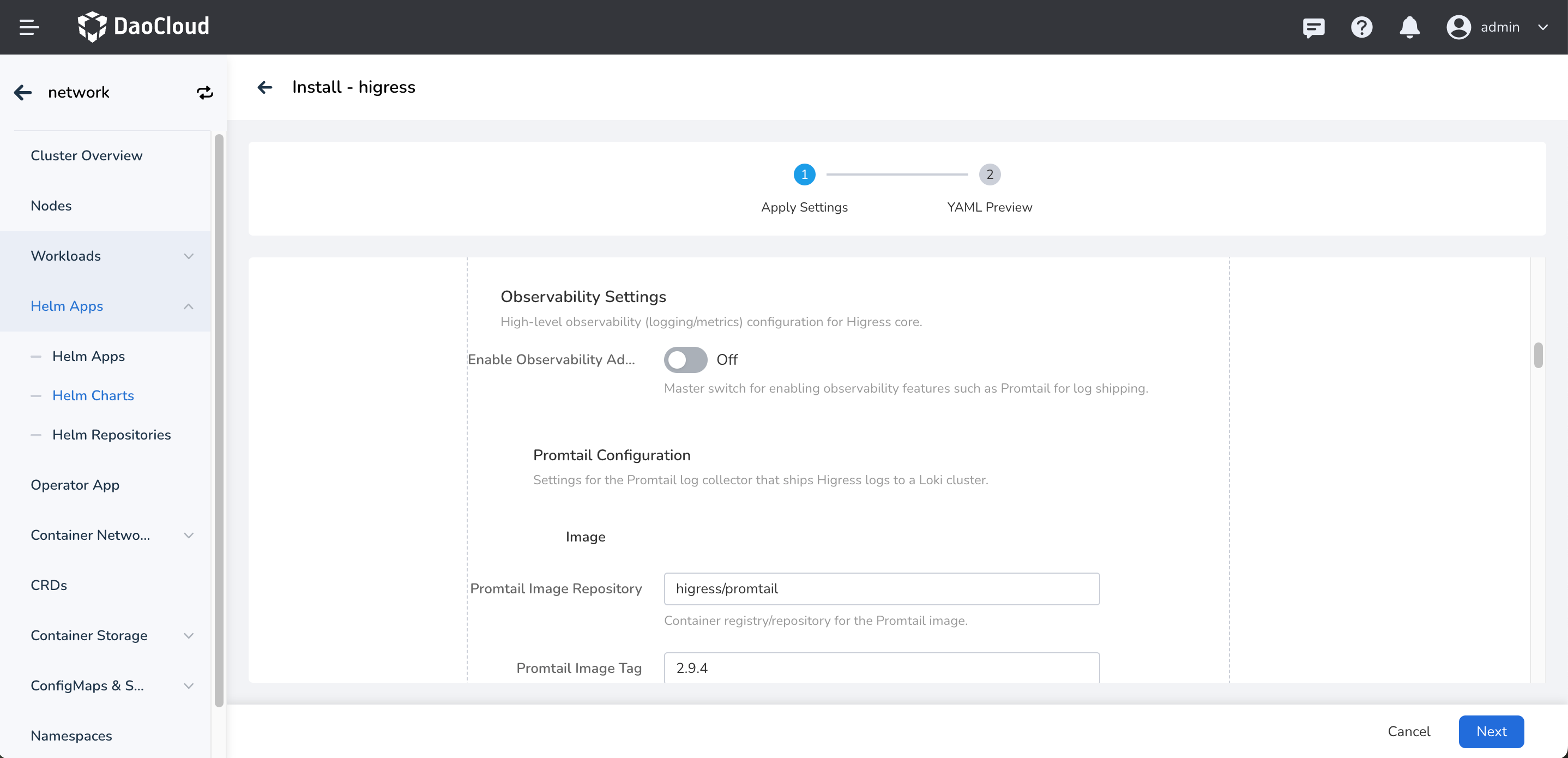
Task: Toggle Enable Observability switch on
Action: [x=685, y=360]
